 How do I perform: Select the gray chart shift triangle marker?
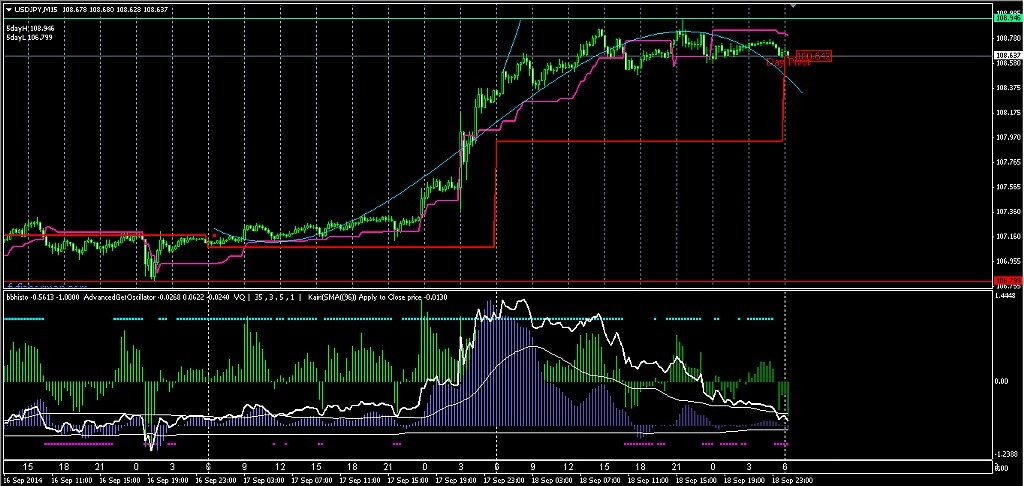(793, 5)
